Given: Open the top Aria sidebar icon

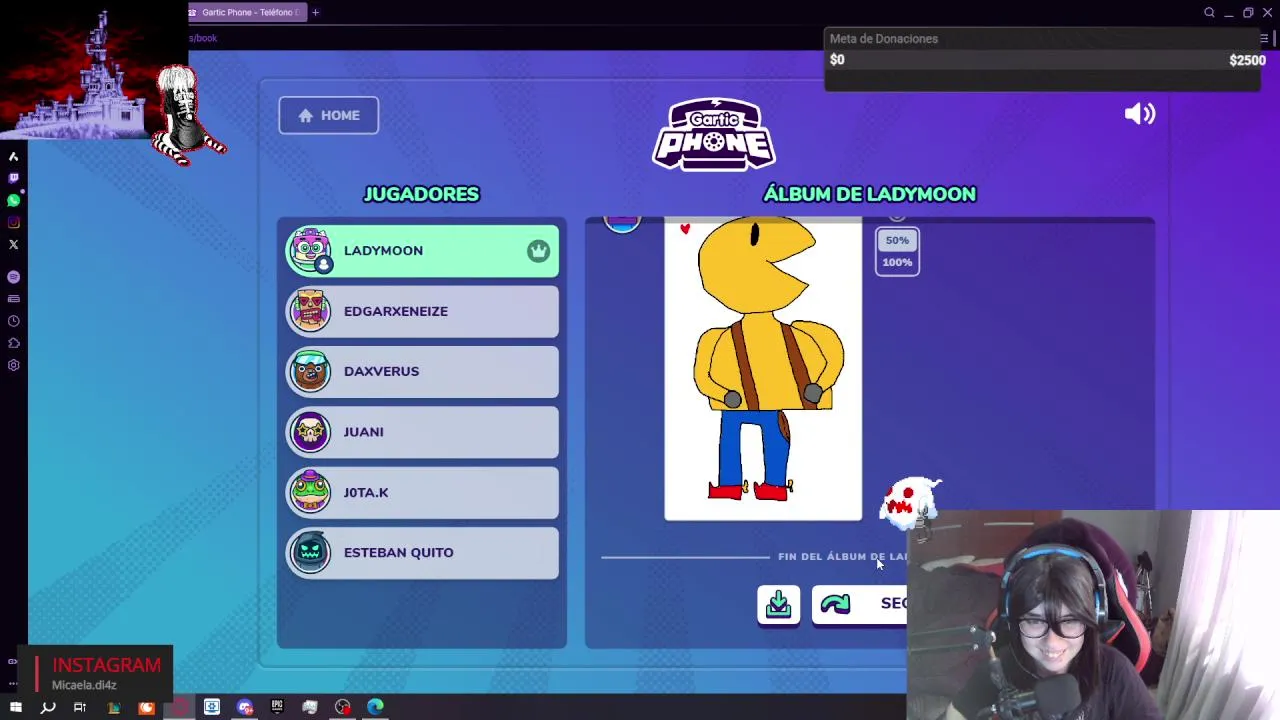Looking at the screenshot, I should 13,156.
